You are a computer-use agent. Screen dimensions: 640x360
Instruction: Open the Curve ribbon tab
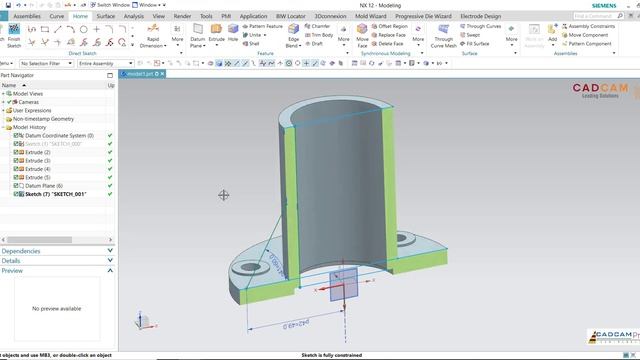click(57, 16)
